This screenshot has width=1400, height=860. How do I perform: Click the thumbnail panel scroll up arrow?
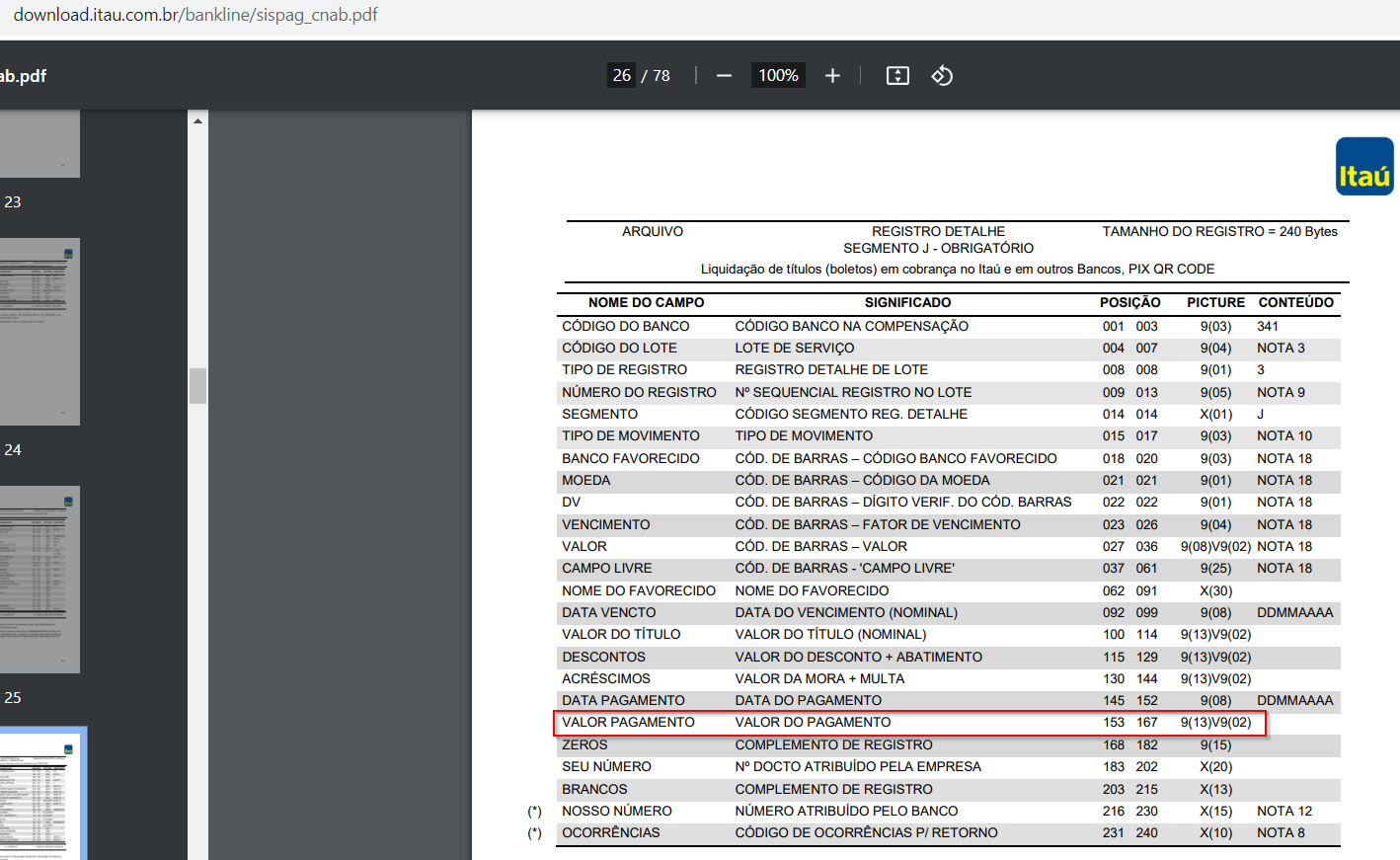(197, 120)
